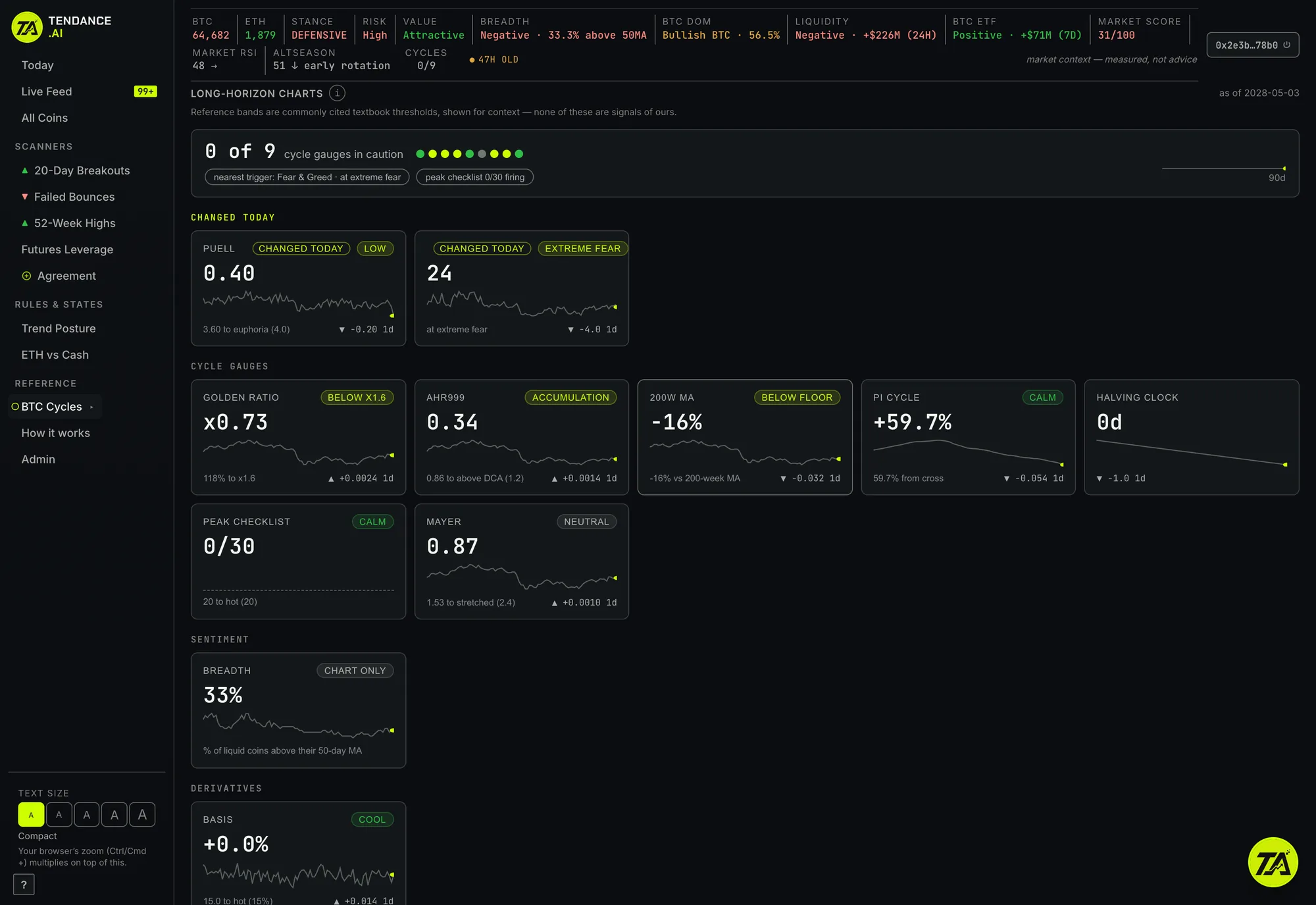This screenshot has height=905, width=1316.
Task: Click the Market Score 31/100 value
Action: 1116,36
